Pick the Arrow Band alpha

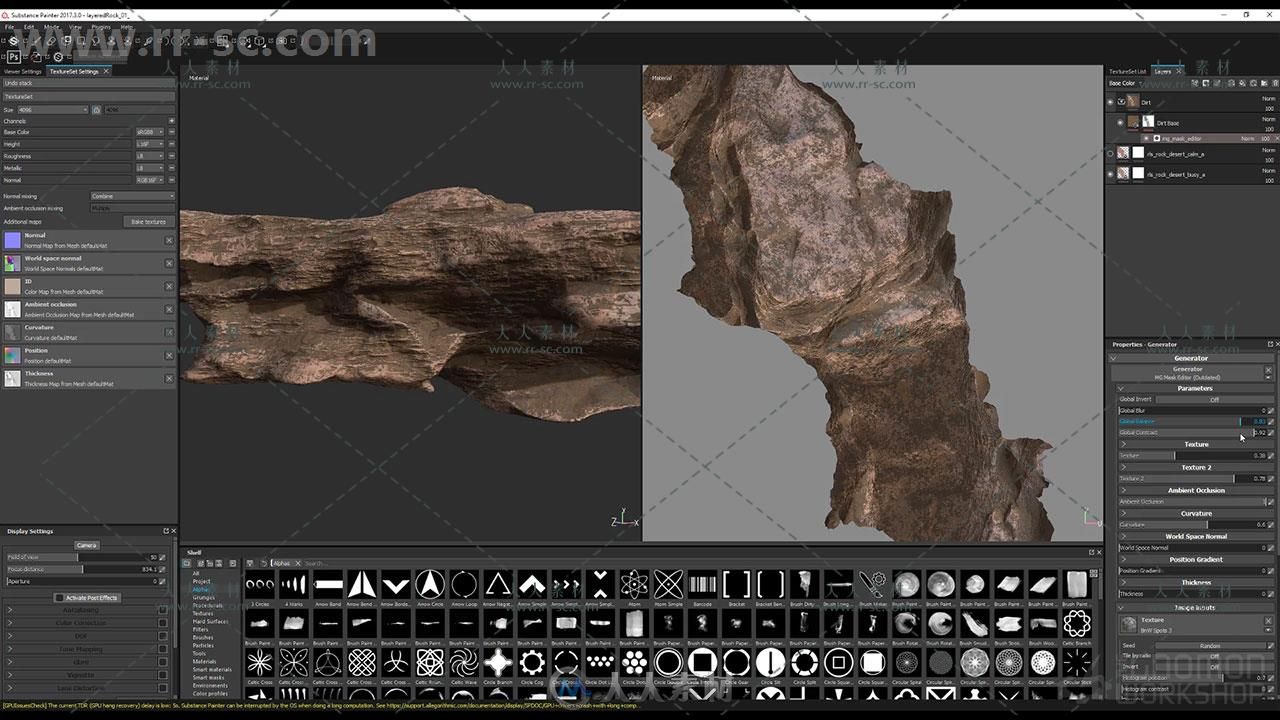coord(328,583)
